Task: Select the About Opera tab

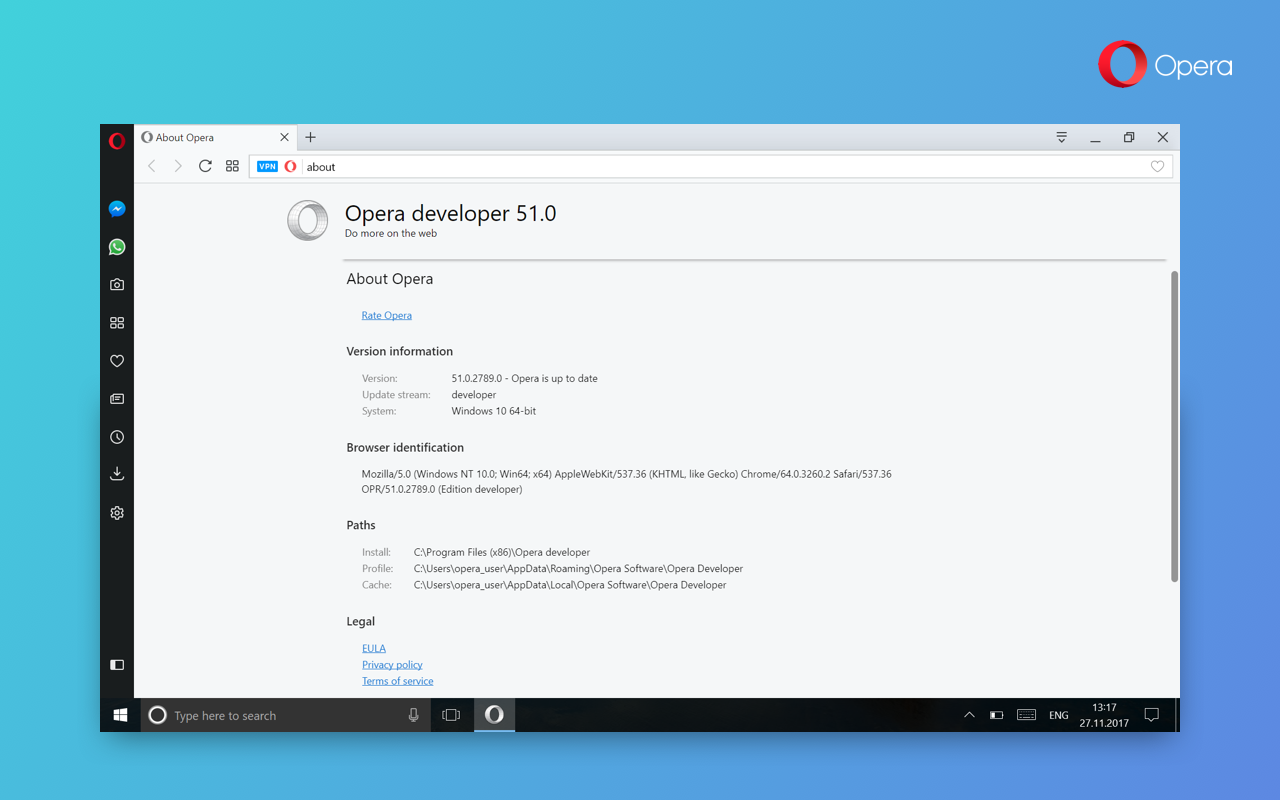Action: 205,138
